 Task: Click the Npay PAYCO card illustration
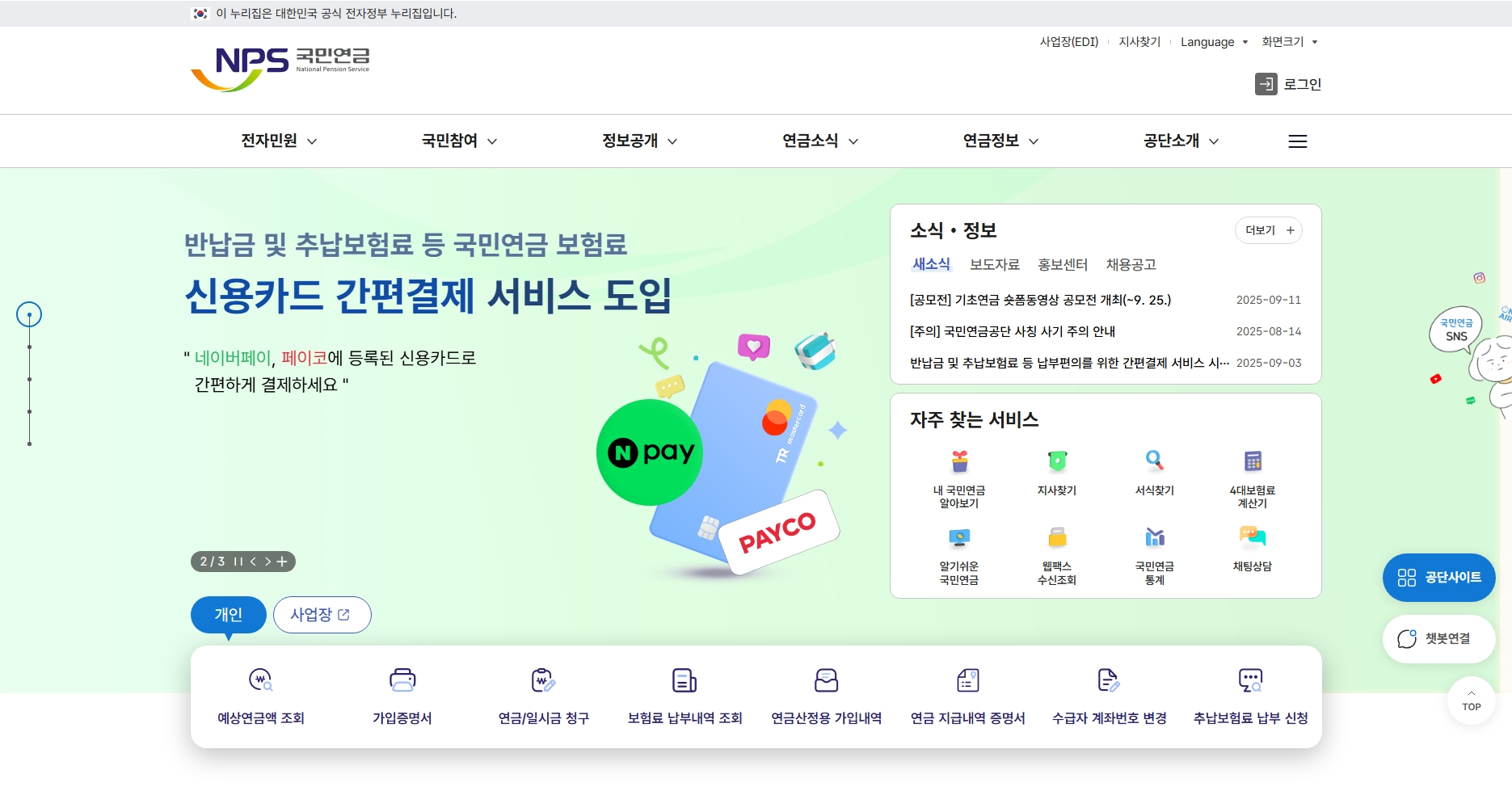719,456
